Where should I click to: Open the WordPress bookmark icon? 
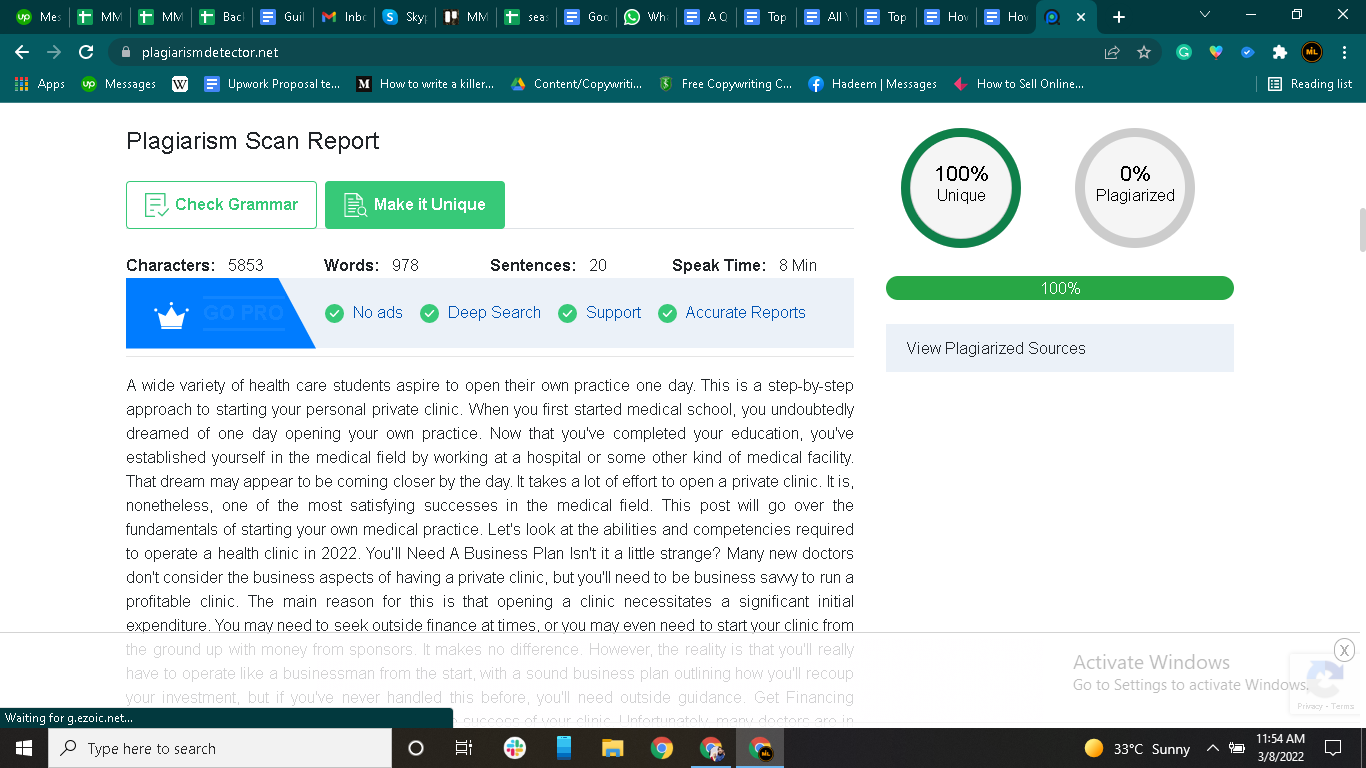[x=180, y=84]
